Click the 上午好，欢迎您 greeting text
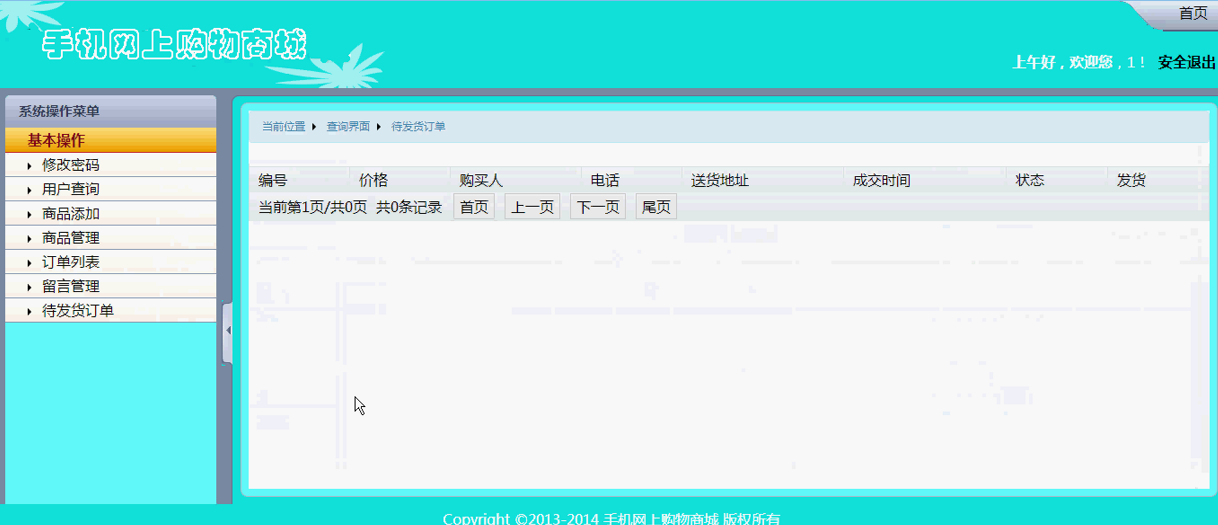The height and width of the screenshot is (525, 1218). tap(1062, 62)
